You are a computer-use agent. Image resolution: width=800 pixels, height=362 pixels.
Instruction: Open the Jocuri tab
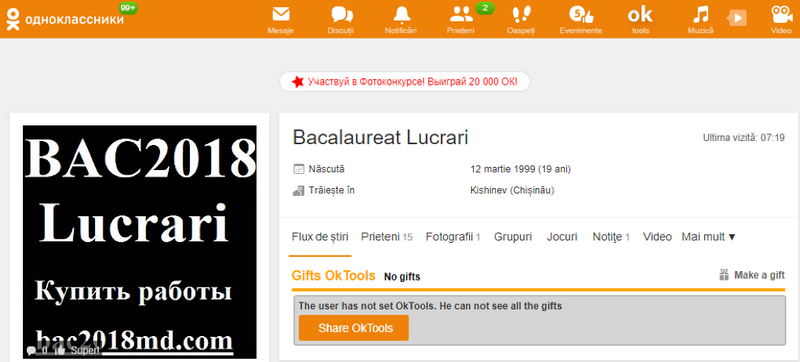click(x=562, y=237)
